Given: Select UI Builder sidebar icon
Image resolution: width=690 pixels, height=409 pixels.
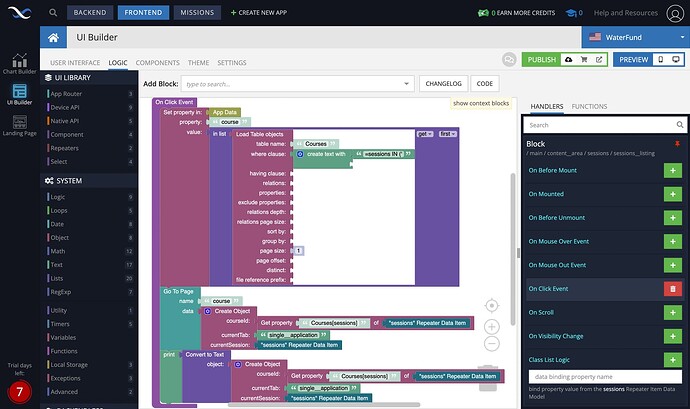Looking at the screenshot, I should coord(19,94).
